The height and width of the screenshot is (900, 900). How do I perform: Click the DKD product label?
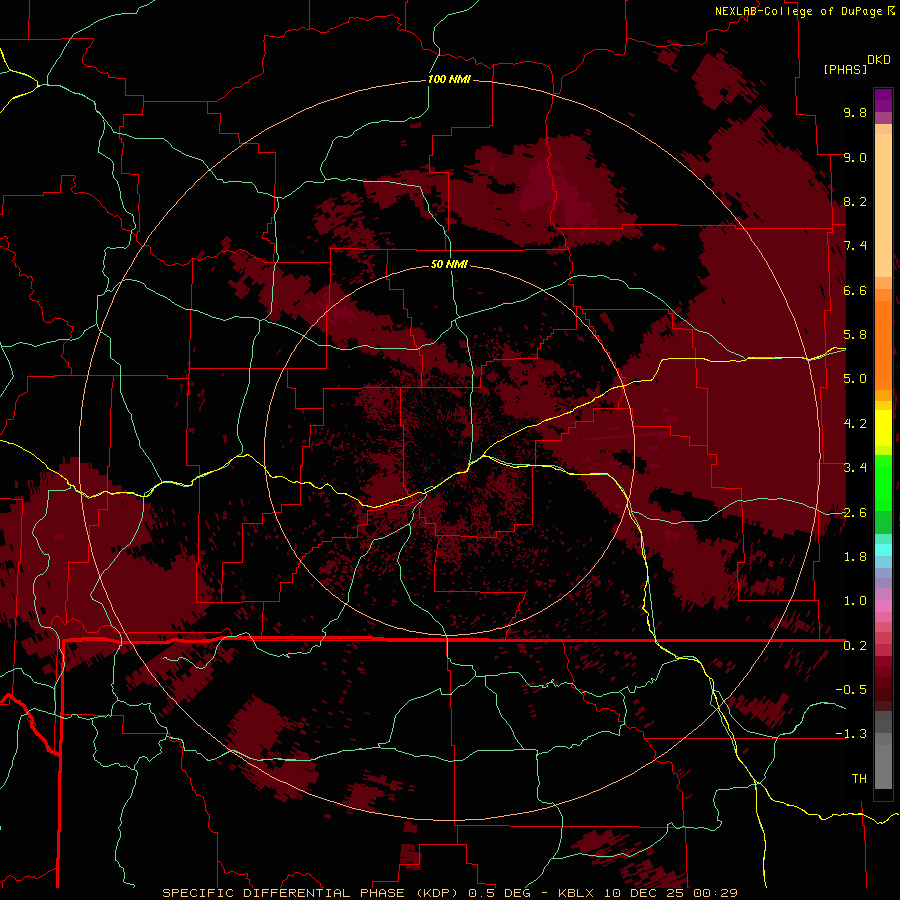point(878,60)
